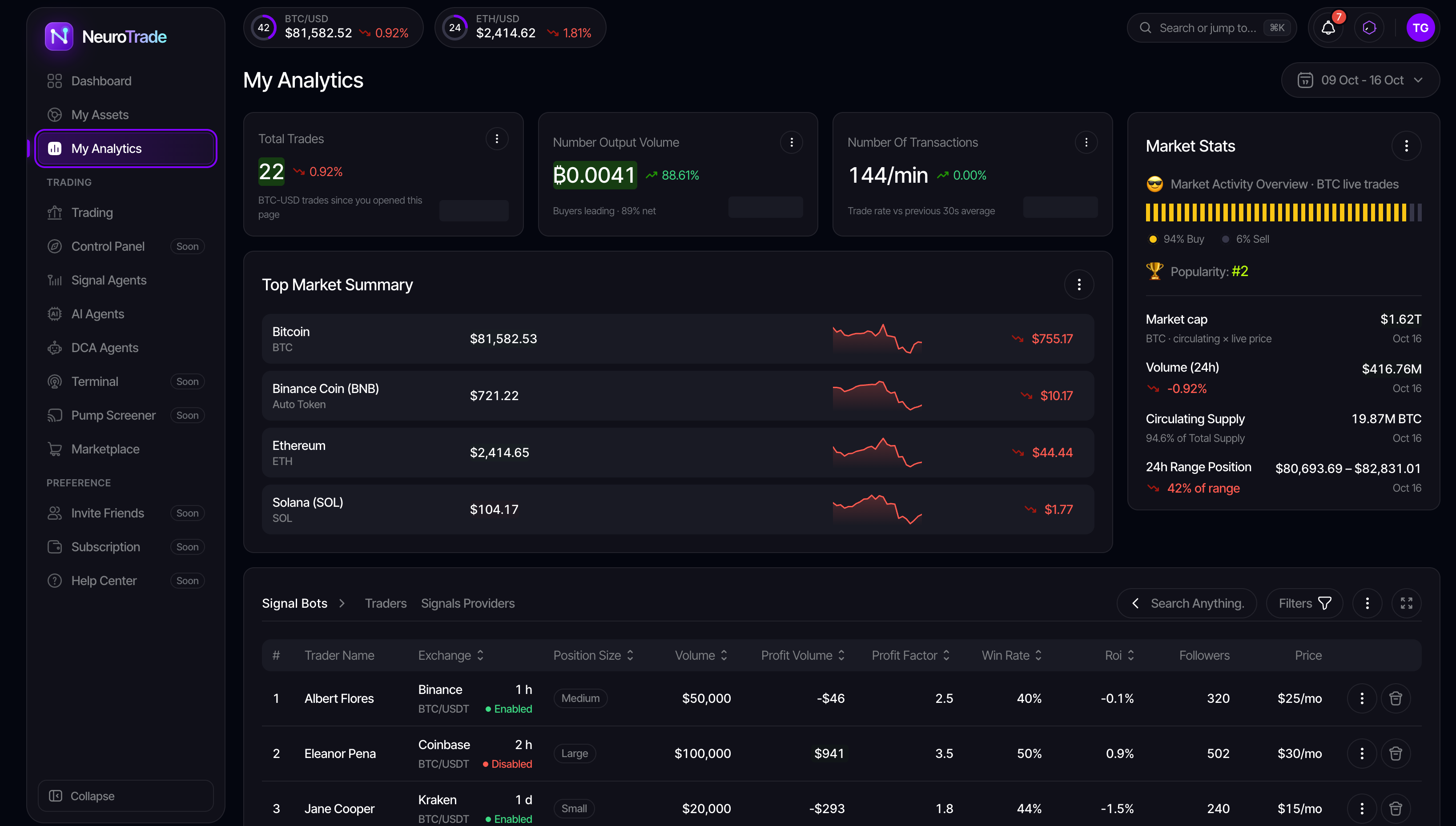1456x826 pixels.
Task: Sort table by Profit Factor column
Action: (x=911, y=655)
